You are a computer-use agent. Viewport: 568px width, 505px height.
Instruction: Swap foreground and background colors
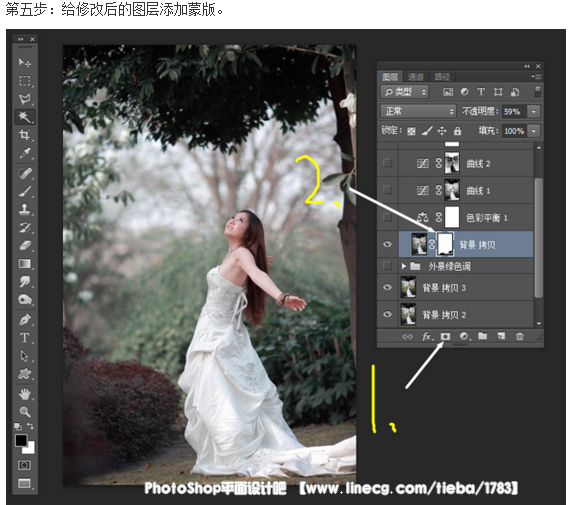(31, 426)
